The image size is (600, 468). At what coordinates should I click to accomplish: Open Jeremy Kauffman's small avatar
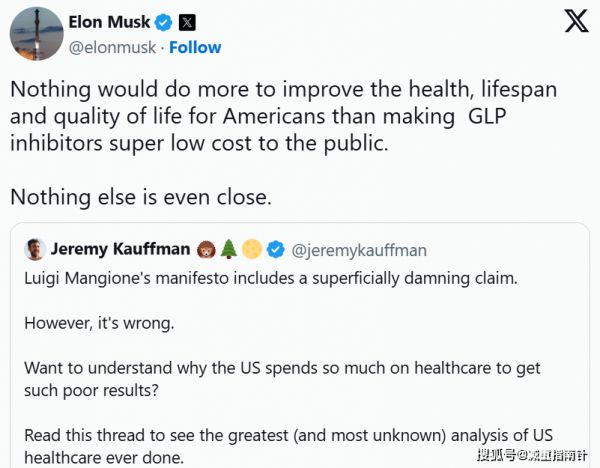click(x=34, y=249)
